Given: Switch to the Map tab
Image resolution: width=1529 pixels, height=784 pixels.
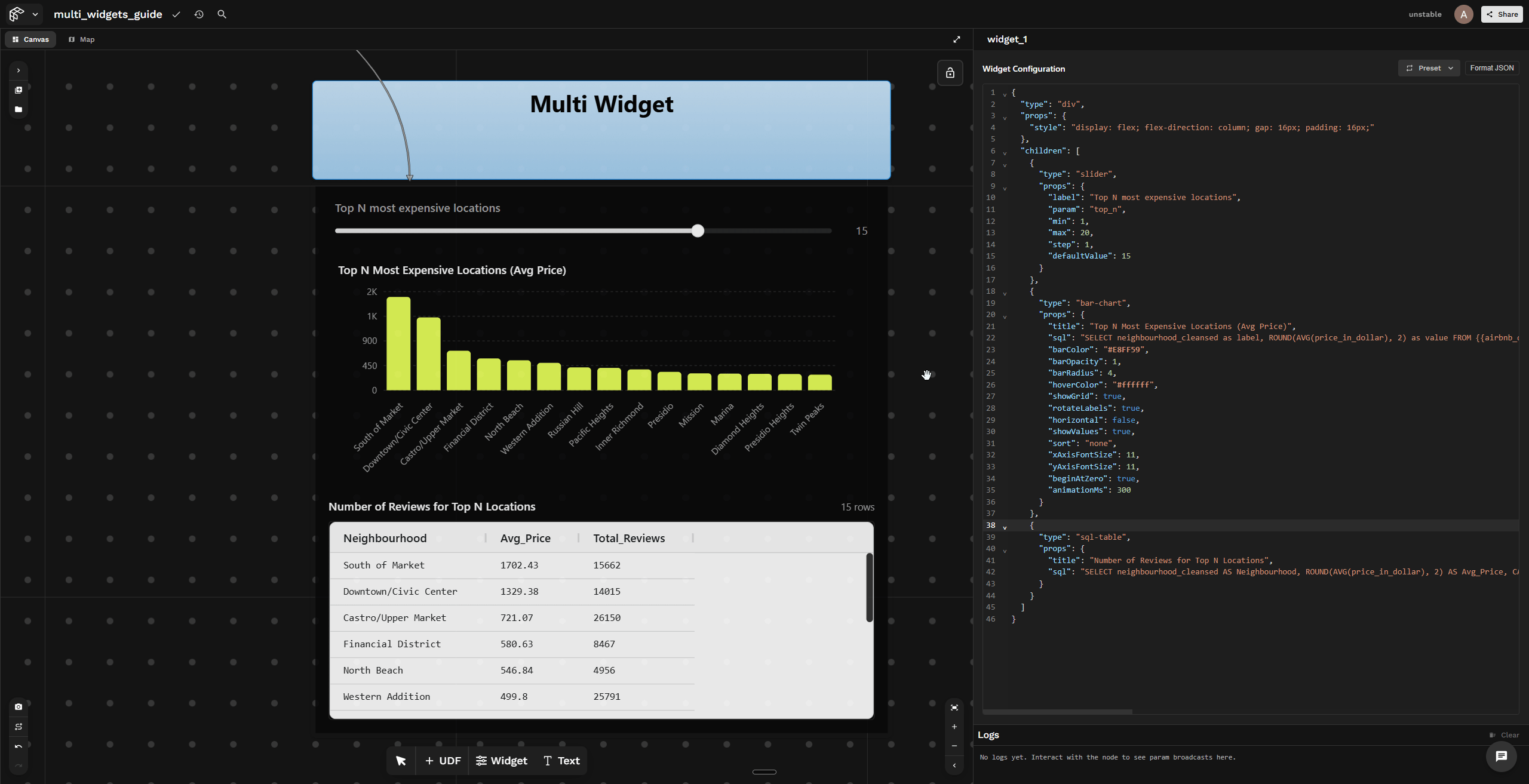Looking at the screenshot, I should [x=81, y=39].
